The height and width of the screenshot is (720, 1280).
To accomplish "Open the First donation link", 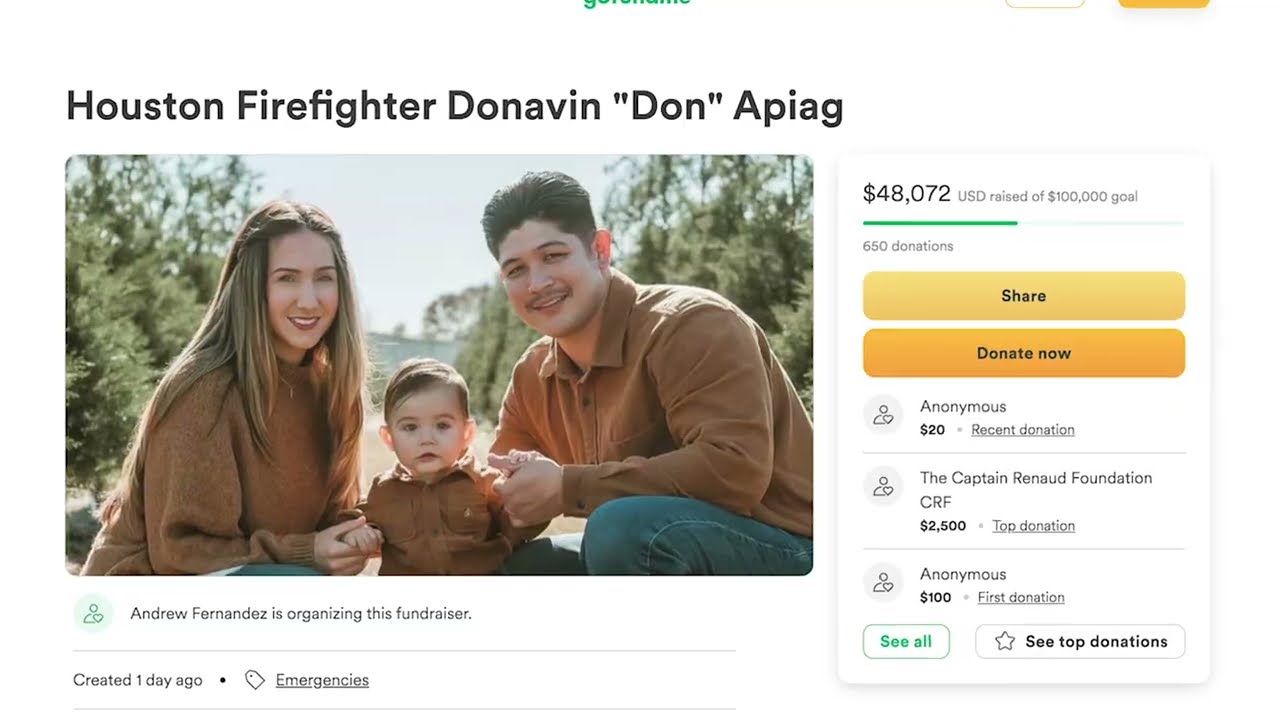I will 1021,598.
